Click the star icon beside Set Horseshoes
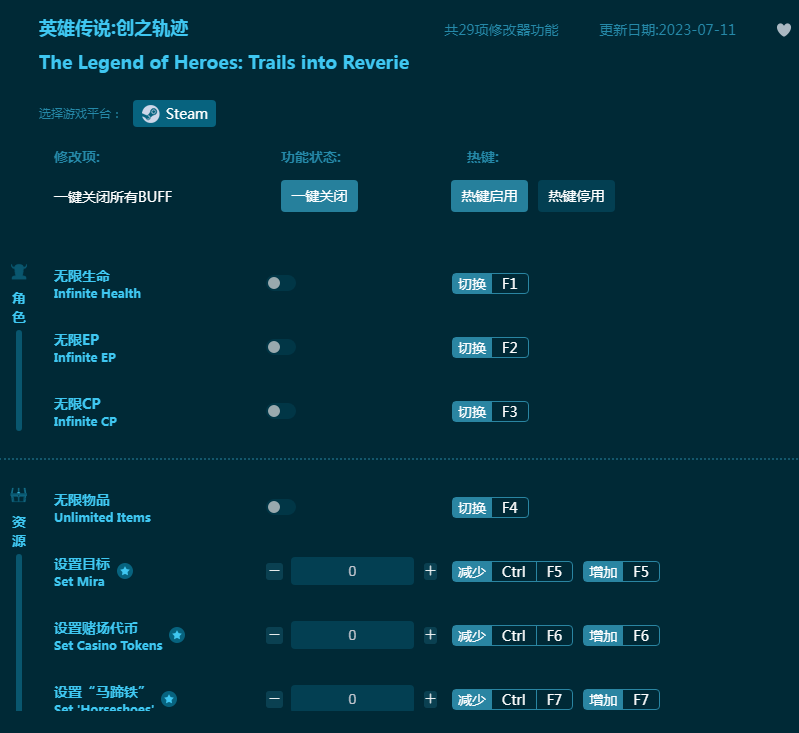The height and width of the screenshot is (733, 799). pyautogui.click(x=169, y=699)
